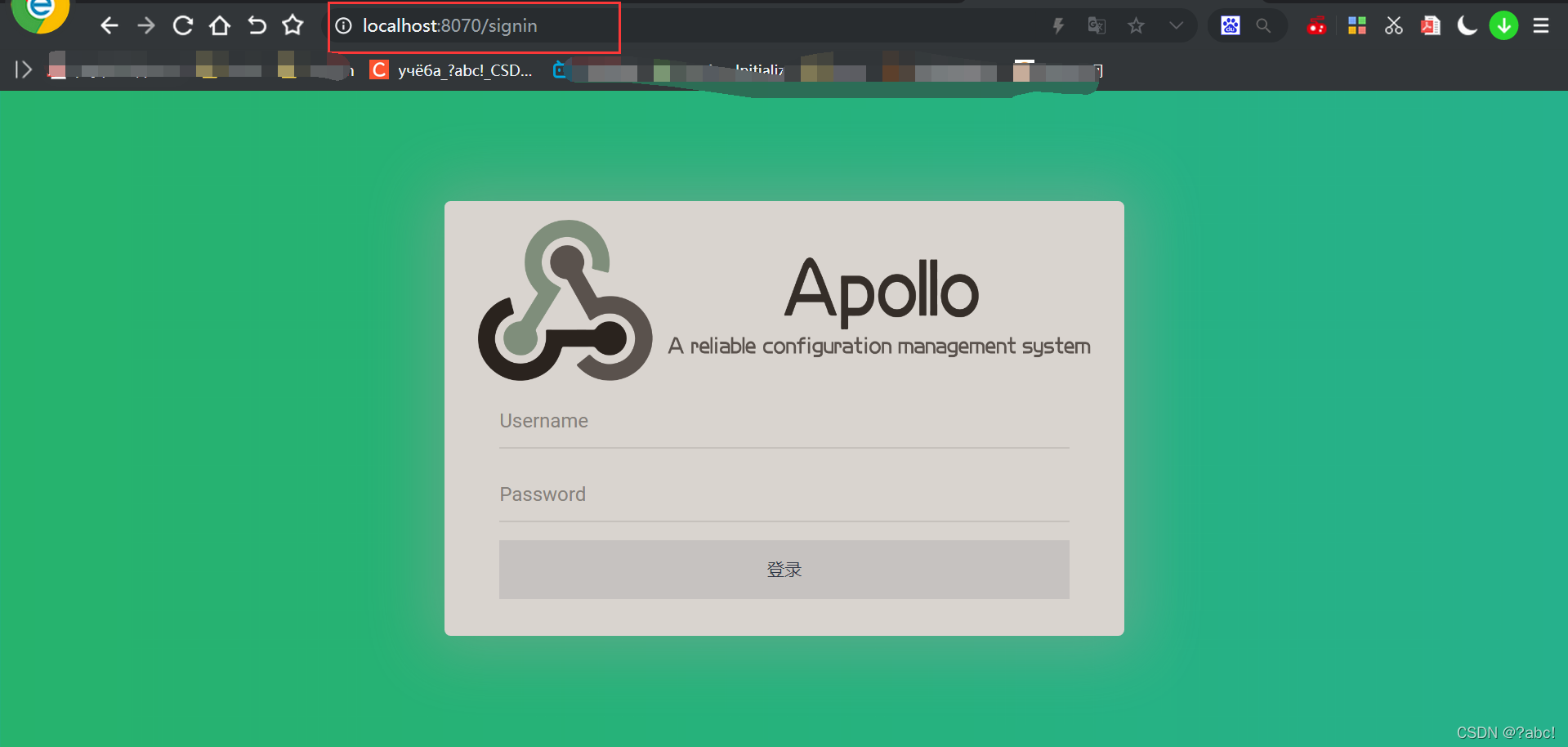This screenshot has width=1568, height=747.
Task: Click the magnifier search icon
Action: click(1263, 26)
